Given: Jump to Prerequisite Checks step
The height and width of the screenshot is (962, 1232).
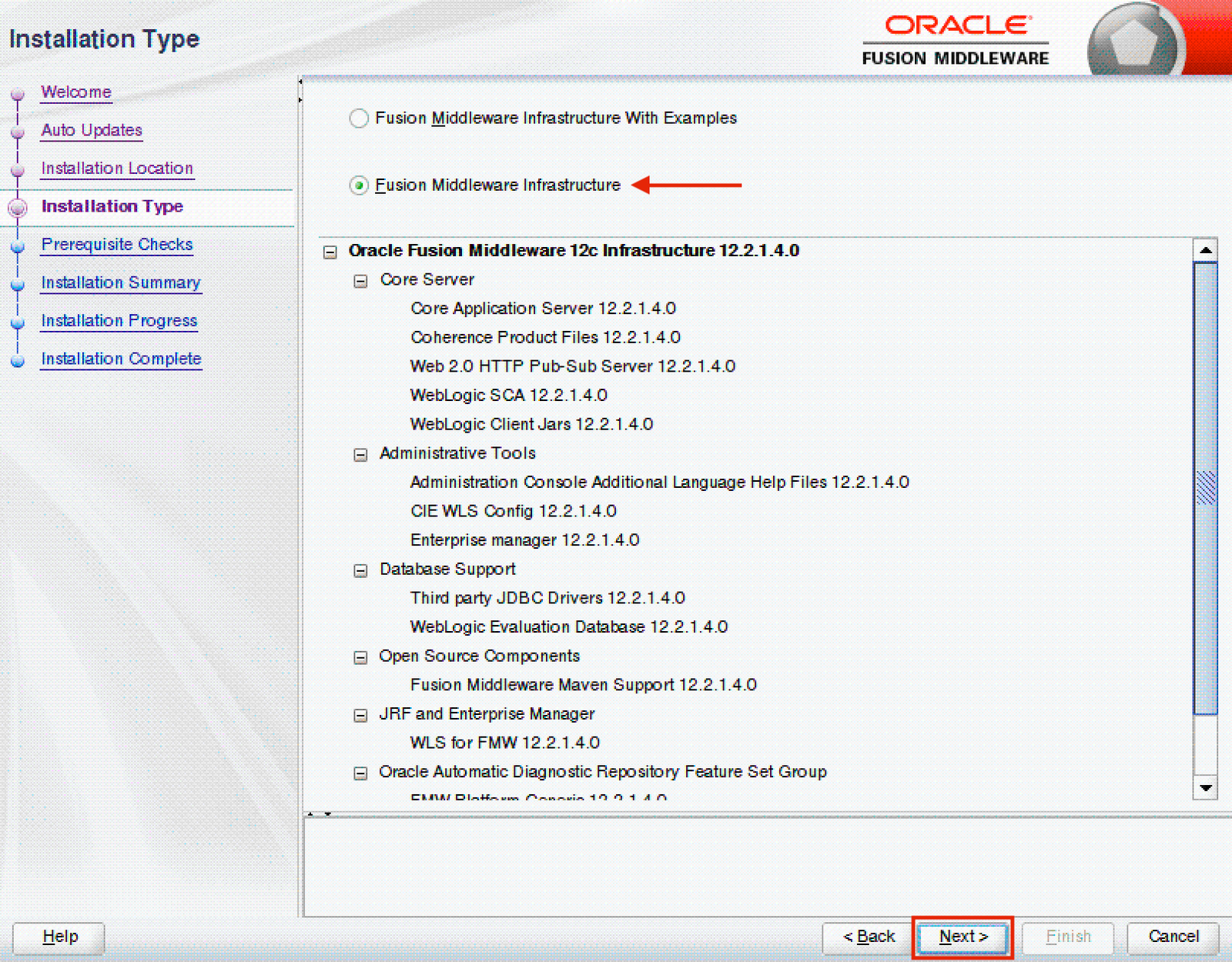Looking at the screenshot, I should (117, 244).
